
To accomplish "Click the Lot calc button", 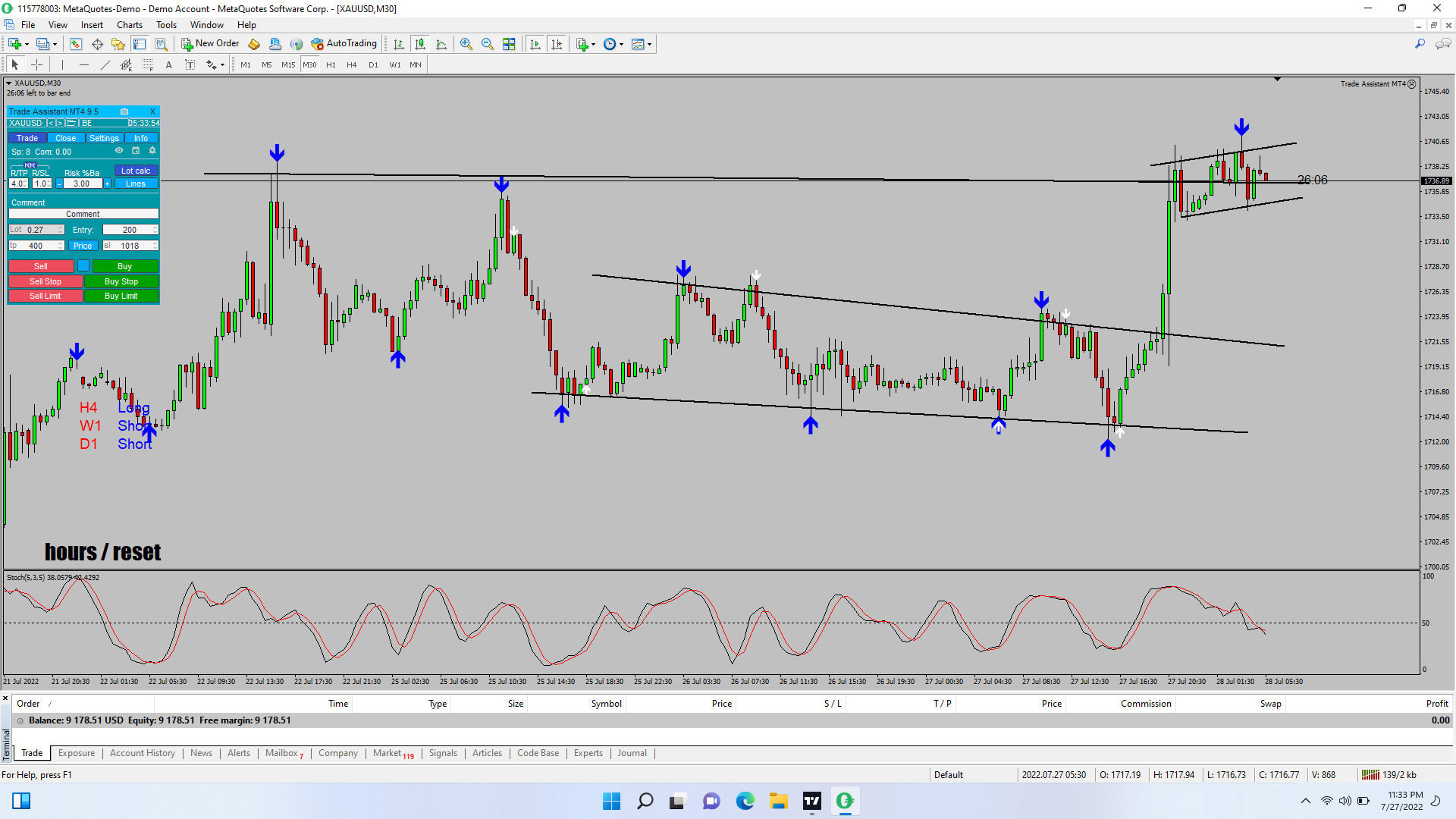I will (136, 171).
